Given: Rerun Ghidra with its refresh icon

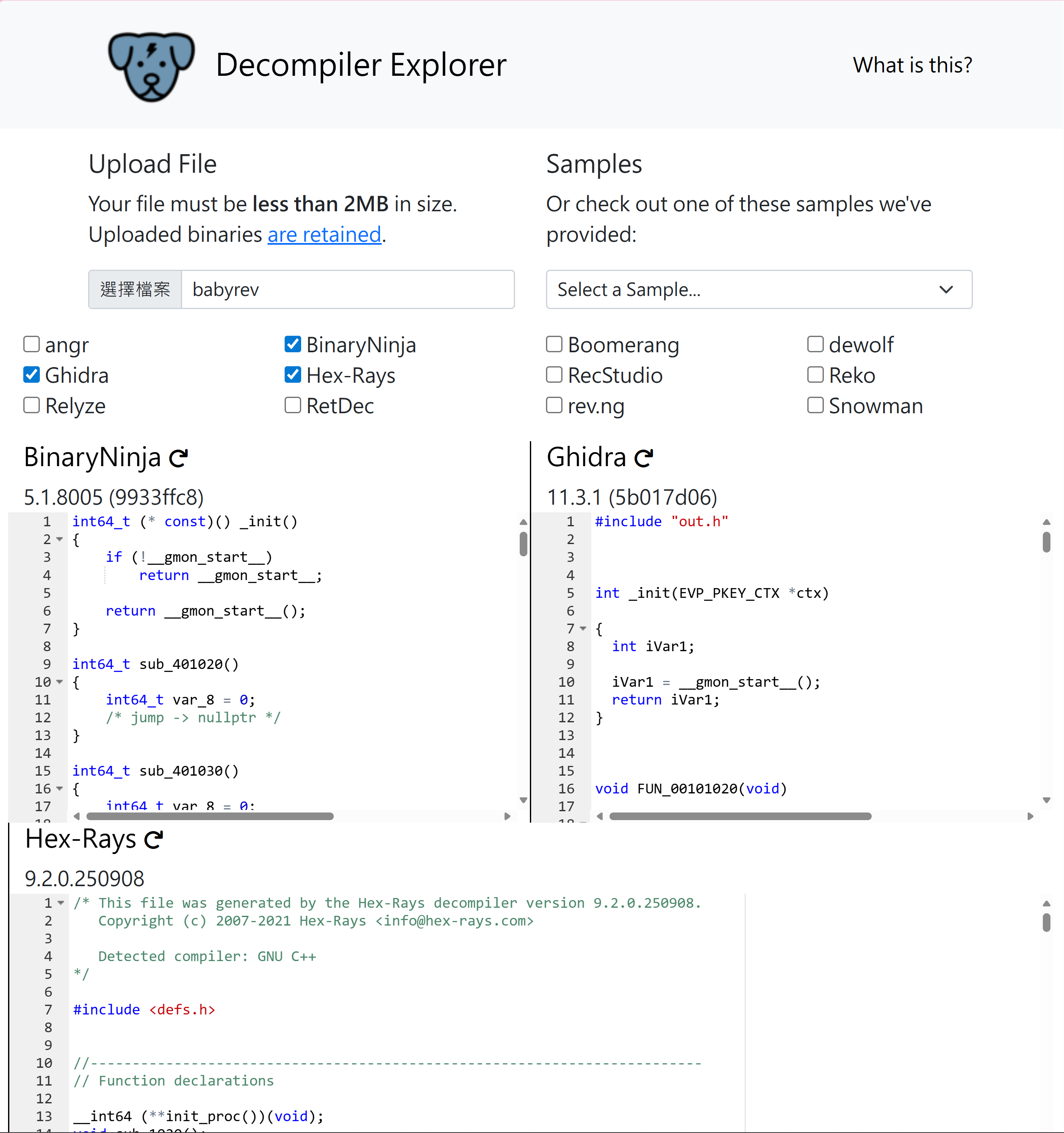Looking at the screenshot, I should point(644,458).
